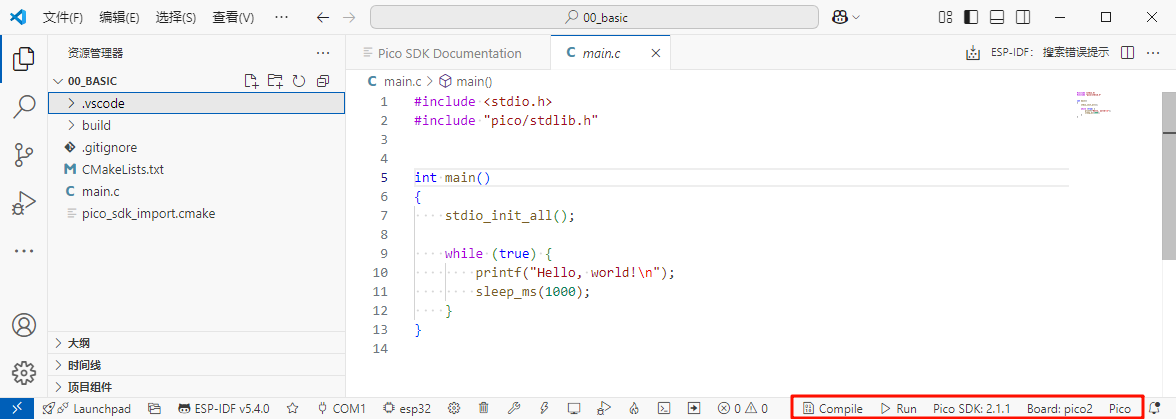Open explorer panel more actions ellipsis
Viewport: 1176px width, 419px height.
323,53
